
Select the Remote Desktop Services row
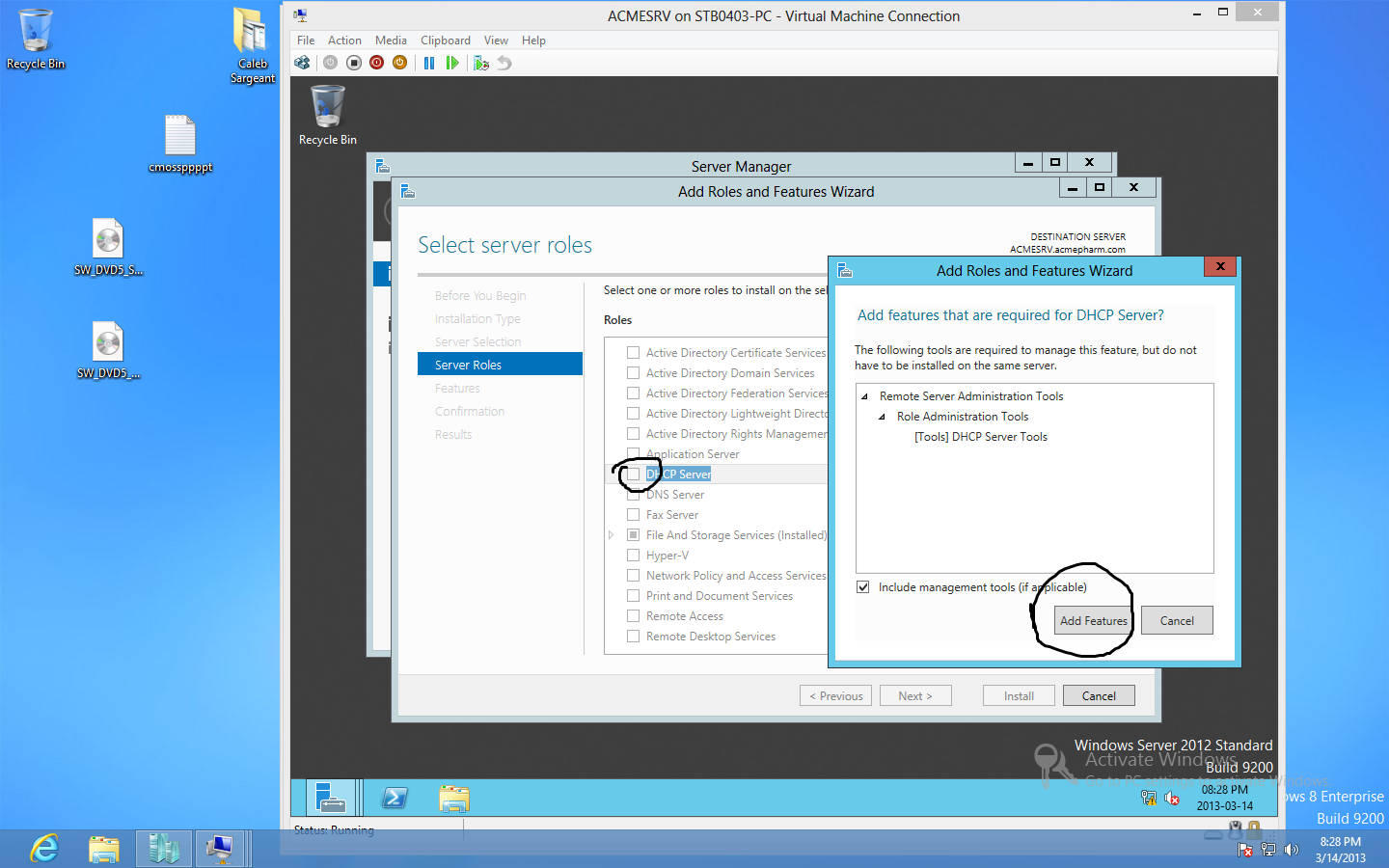(710, 637)
